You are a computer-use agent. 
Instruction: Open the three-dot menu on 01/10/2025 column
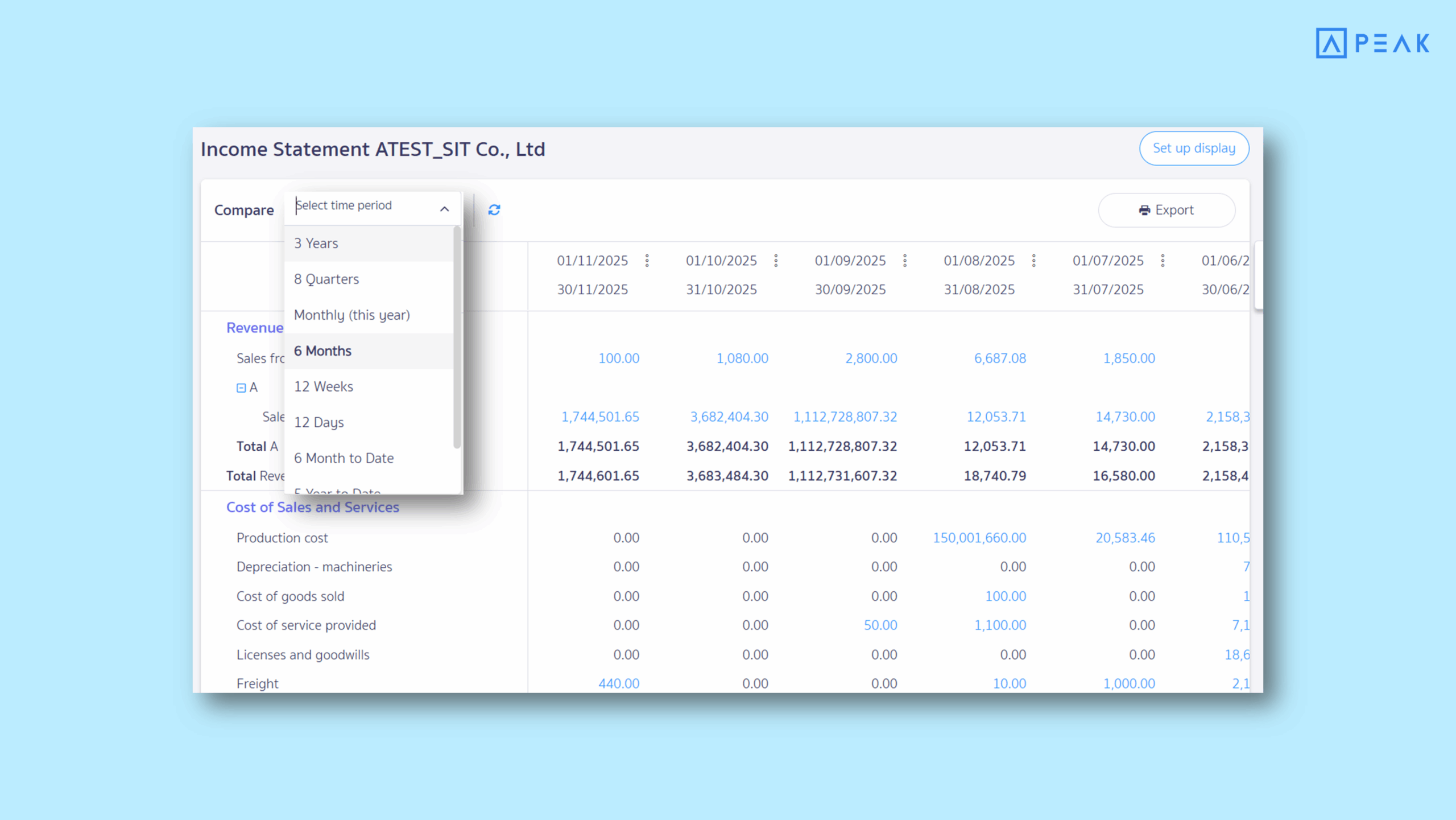(x=776, y=260)
